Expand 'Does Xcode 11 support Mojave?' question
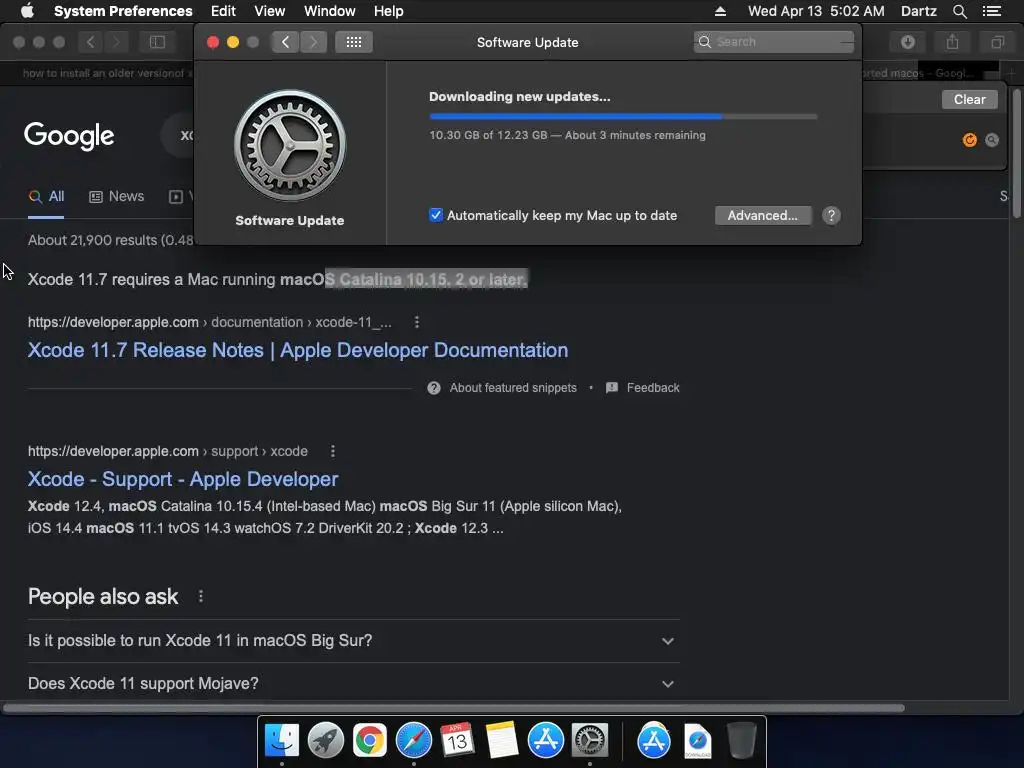 click(353, 684)
